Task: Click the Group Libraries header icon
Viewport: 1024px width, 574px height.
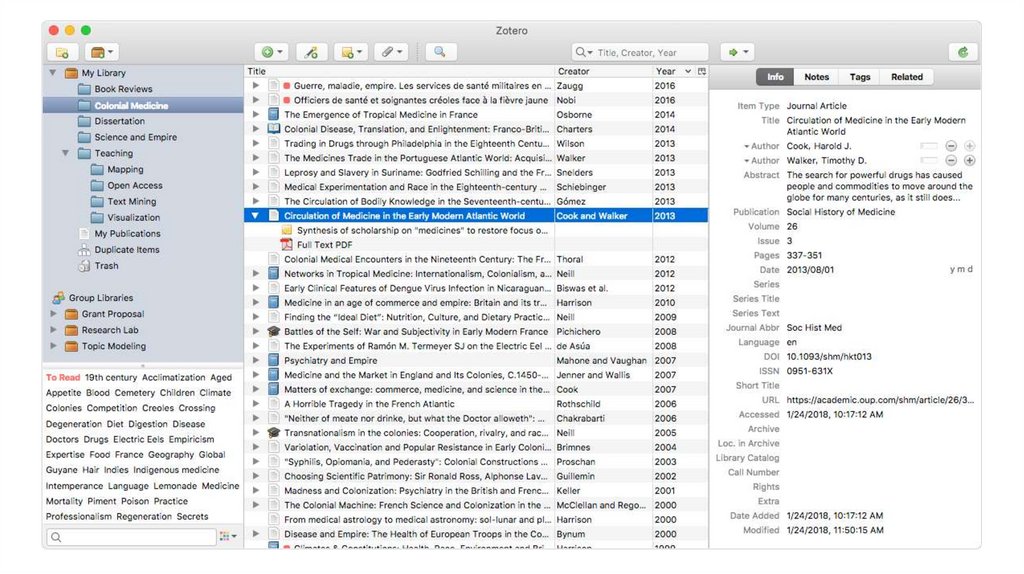Action: click(59, 298)
